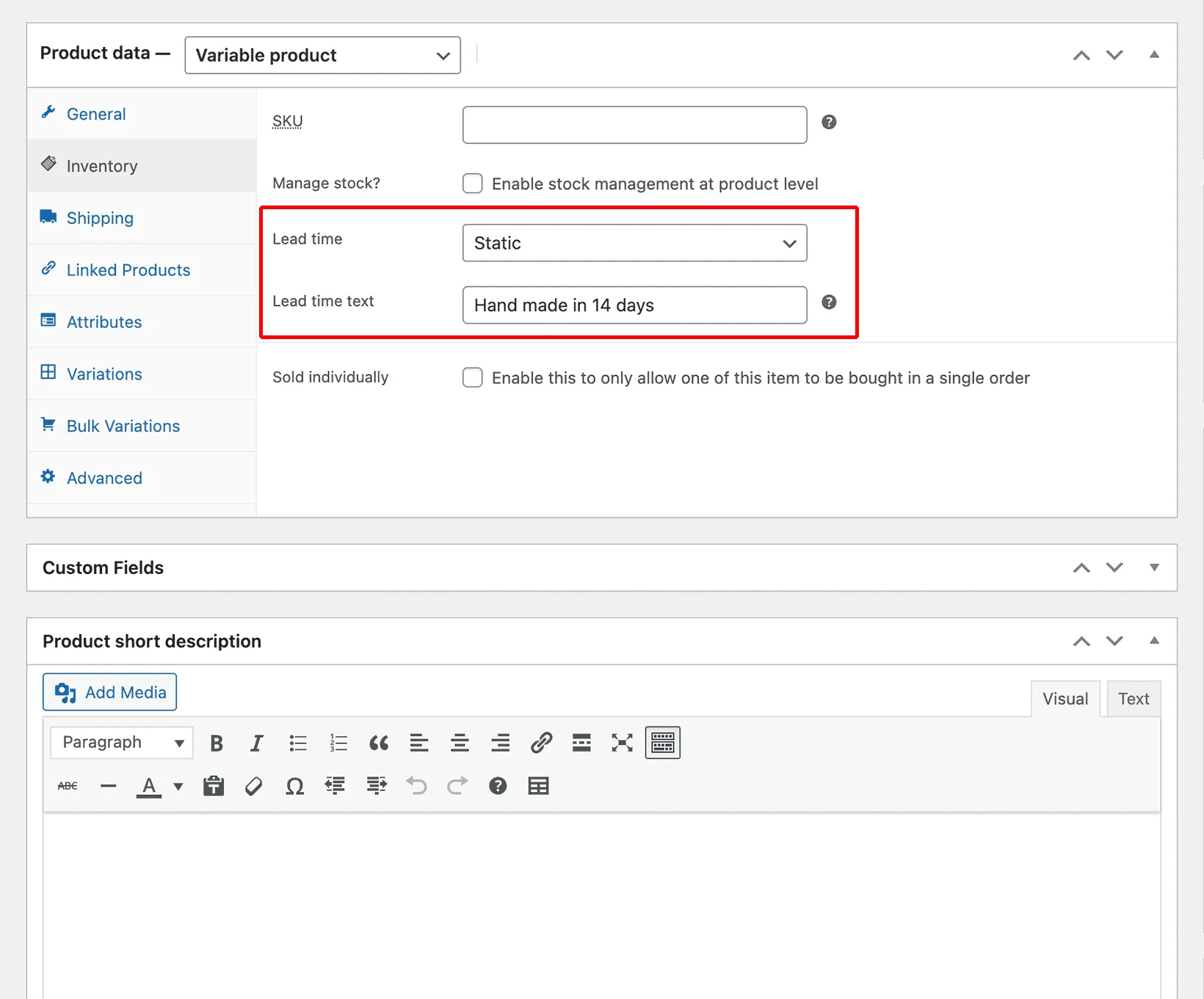Open the text color picker arrow
Screen dimensions: 1204x999
point(178,785)
